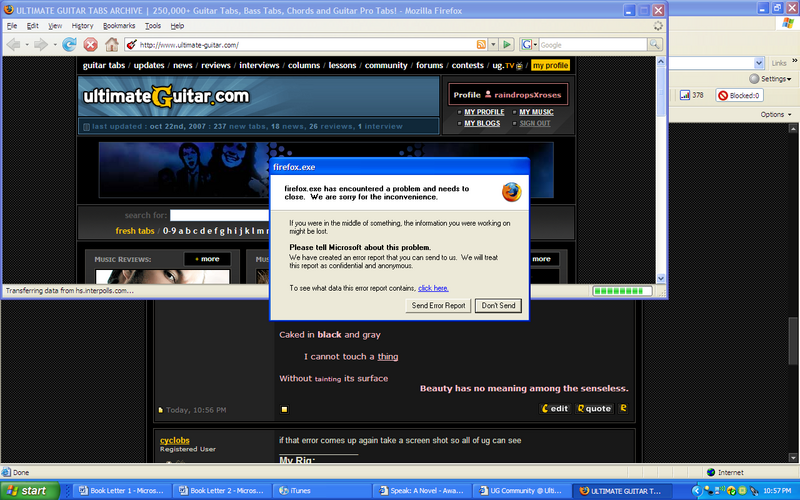
Task: Open the search engine dropdown next to the Google icon
Action: (535, 45)
